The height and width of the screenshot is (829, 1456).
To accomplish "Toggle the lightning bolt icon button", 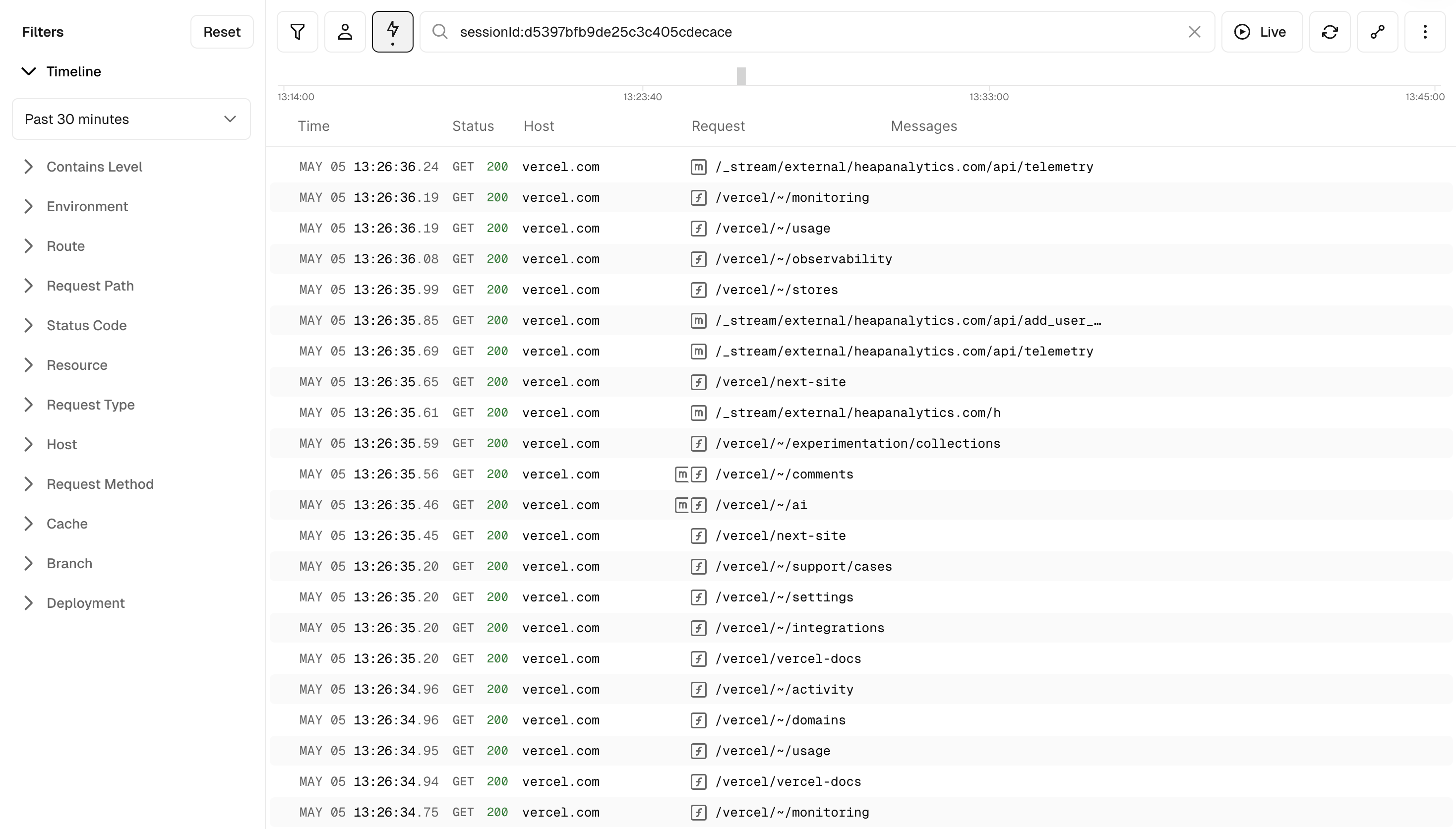I will (x=393, y=32).
